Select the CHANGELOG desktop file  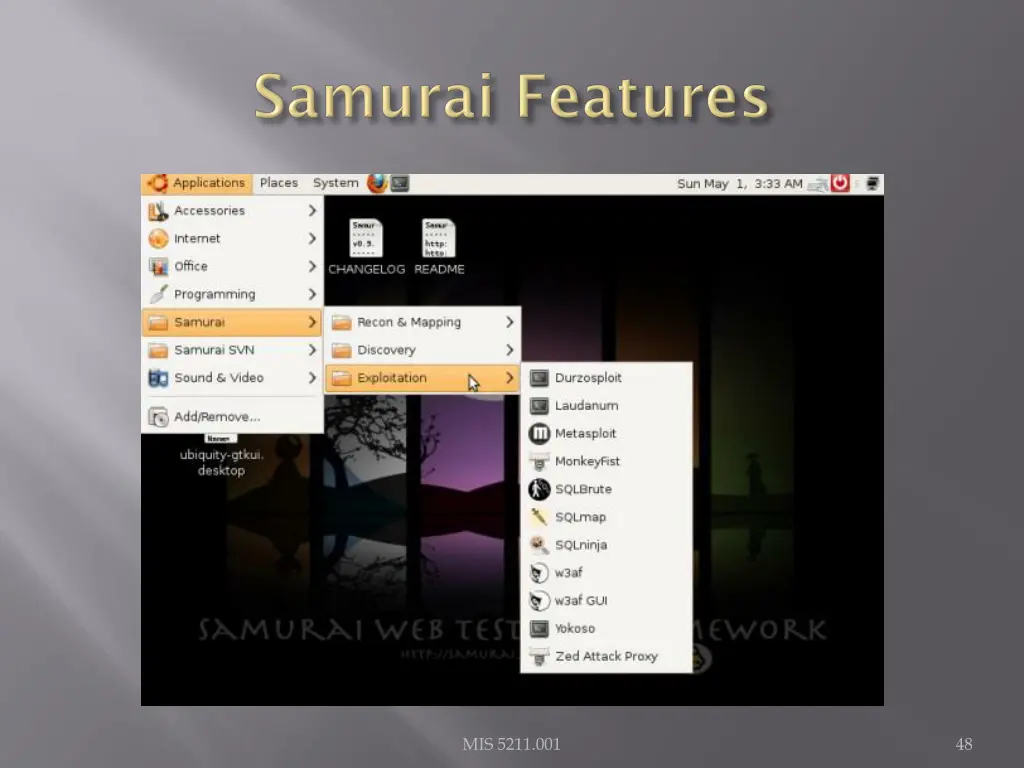pyautogui.click(x=366, y=247)
